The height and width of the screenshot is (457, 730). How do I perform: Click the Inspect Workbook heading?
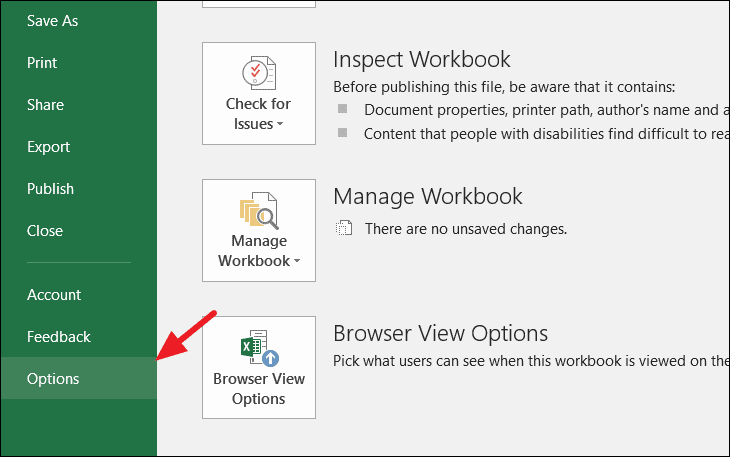tap(421, 59)
